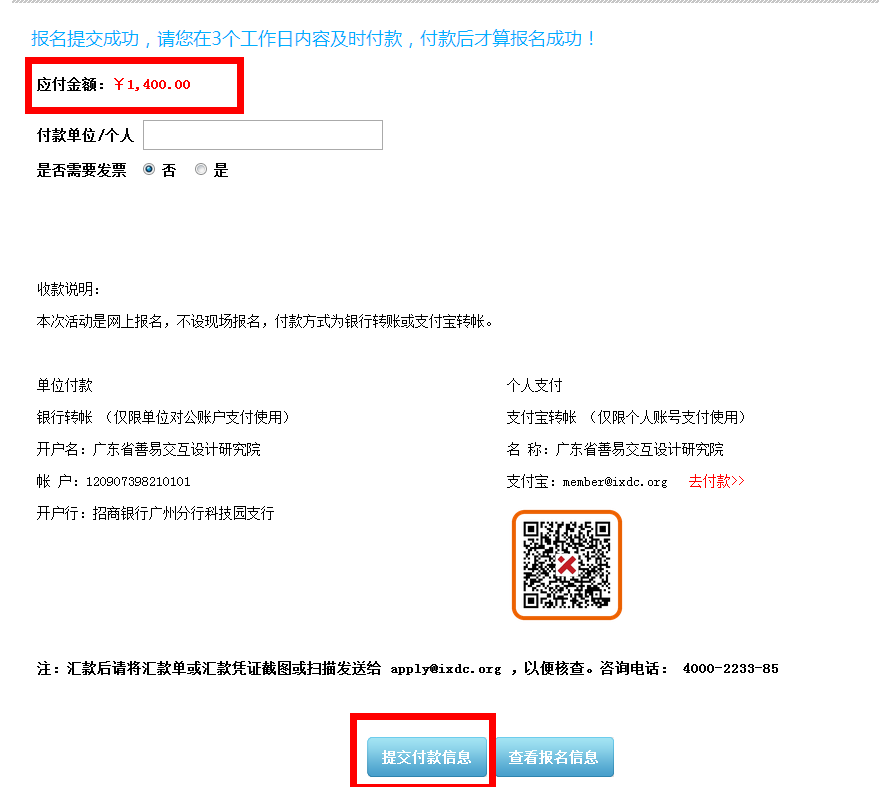Select the 是 invoice radio button
The image size is (879, 787).
[x=201, y=170]
